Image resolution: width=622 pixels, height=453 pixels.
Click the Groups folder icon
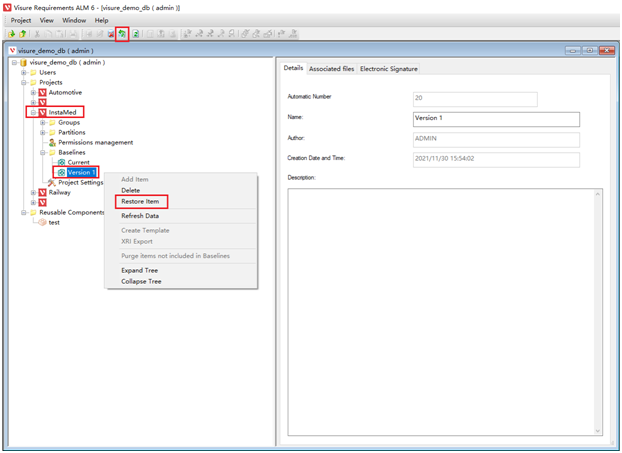(52, 123)
